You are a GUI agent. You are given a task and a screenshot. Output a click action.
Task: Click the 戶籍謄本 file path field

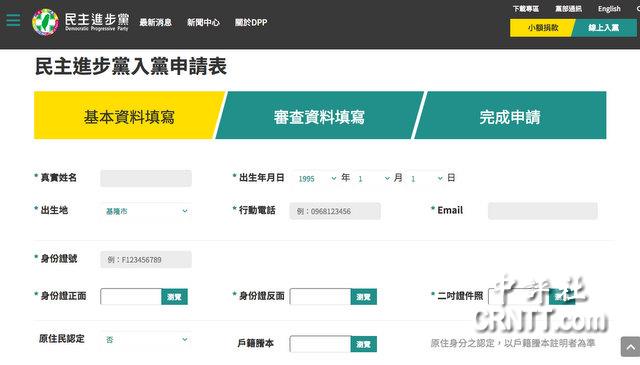coord(320,344)
